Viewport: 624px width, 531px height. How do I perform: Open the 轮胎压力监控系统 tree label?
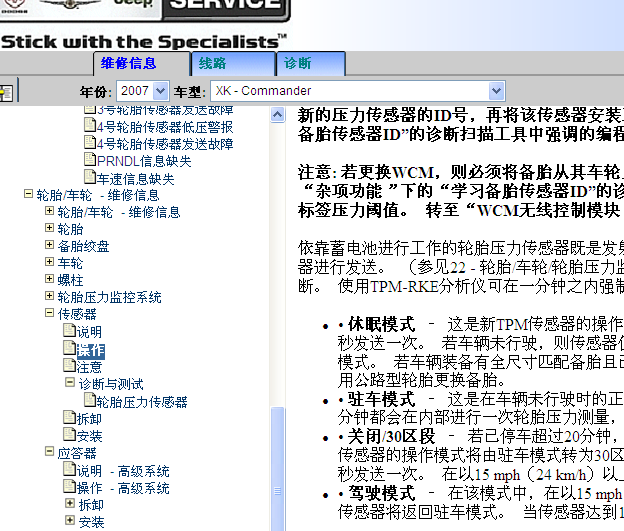tap(109, 297)
